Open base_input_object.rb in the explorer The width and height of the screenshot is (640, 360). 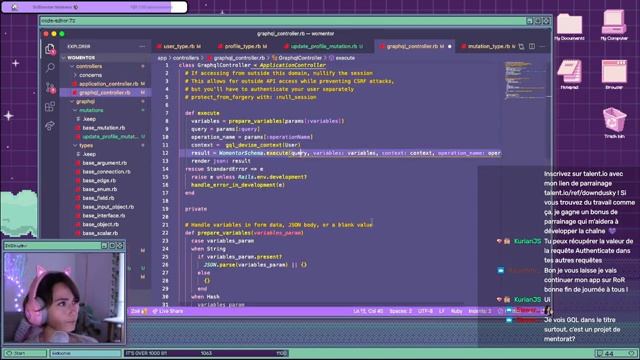pos(108,207)
